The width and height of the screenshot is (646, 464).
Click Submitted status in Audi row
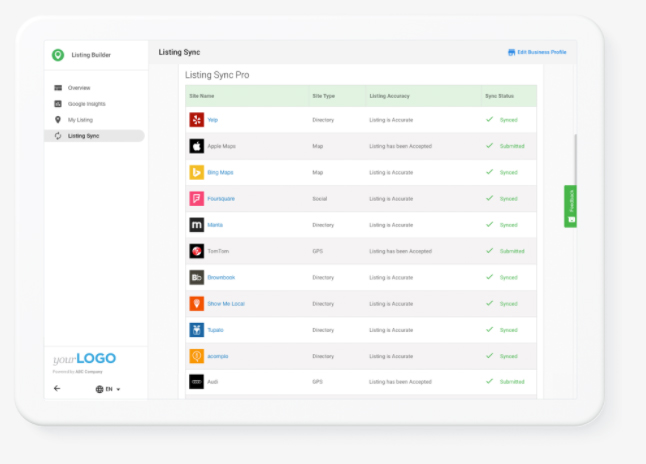click(512, 382)
